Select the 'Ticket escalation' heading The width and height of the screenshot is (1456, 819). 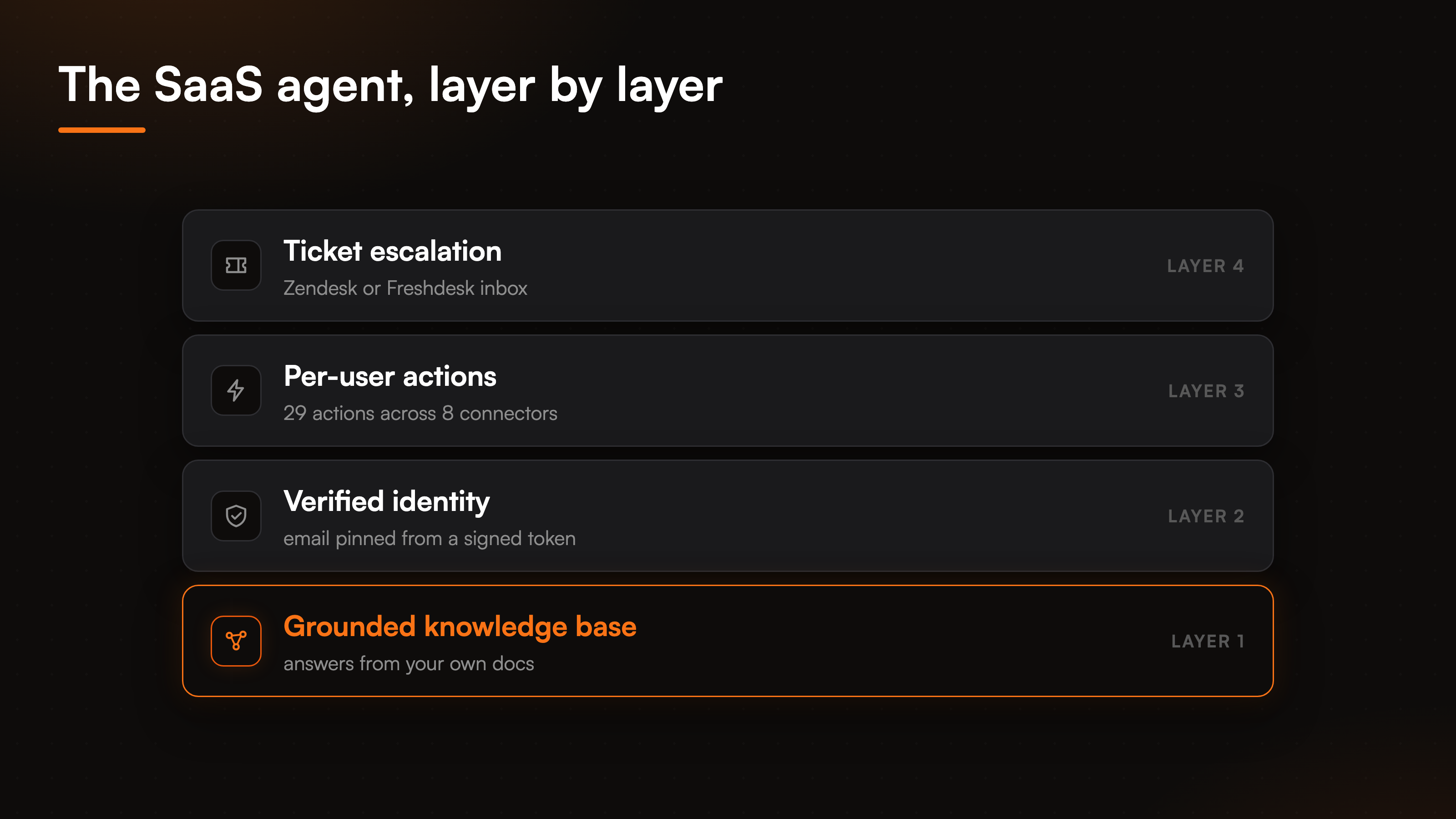pos(392,251)
